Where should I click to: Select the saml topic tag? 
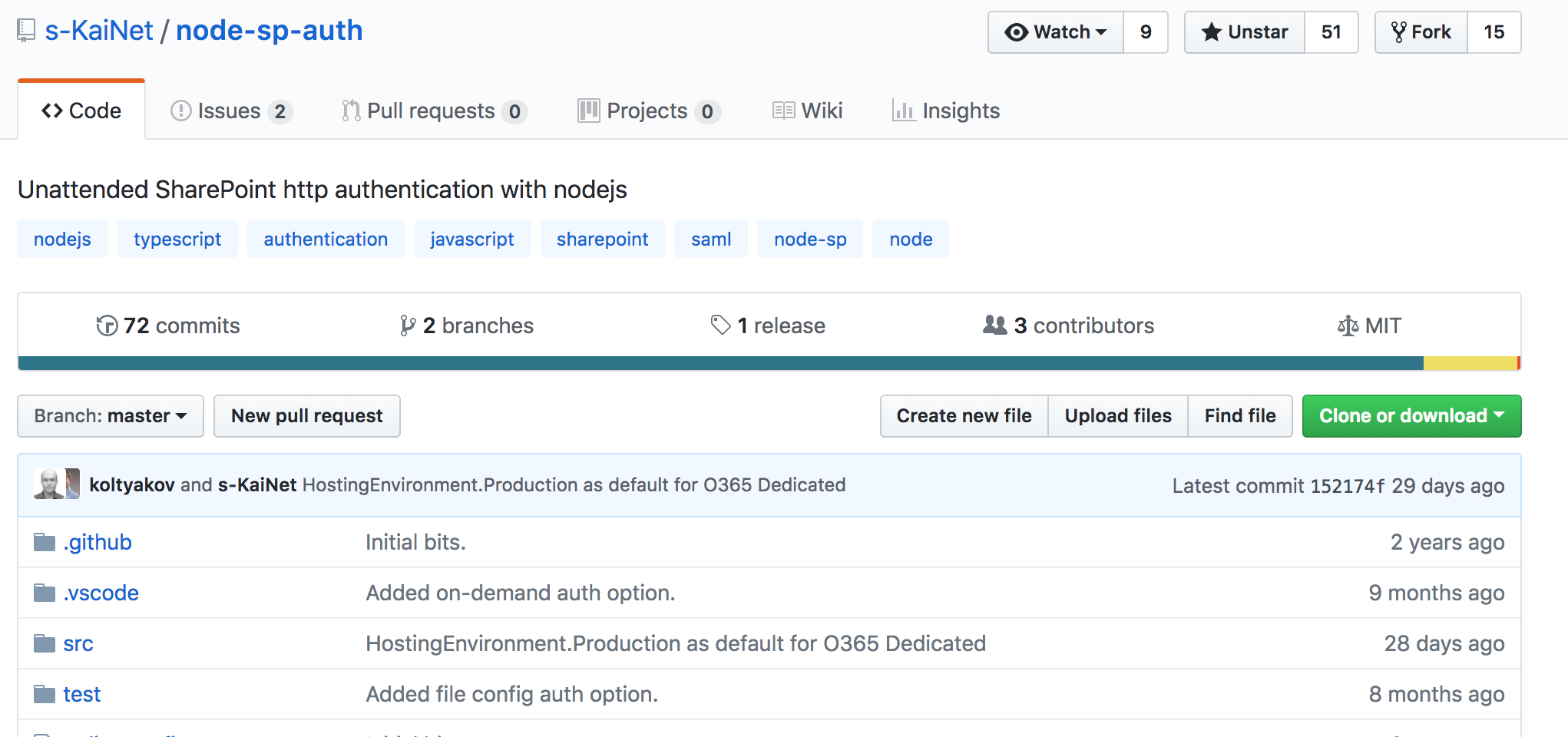click(x=711, y=239)
